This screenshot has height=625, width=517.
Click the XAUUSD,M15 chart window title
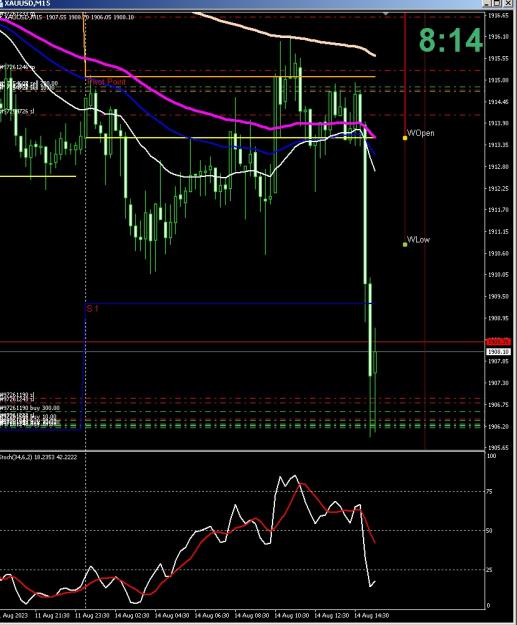(27, 3)
